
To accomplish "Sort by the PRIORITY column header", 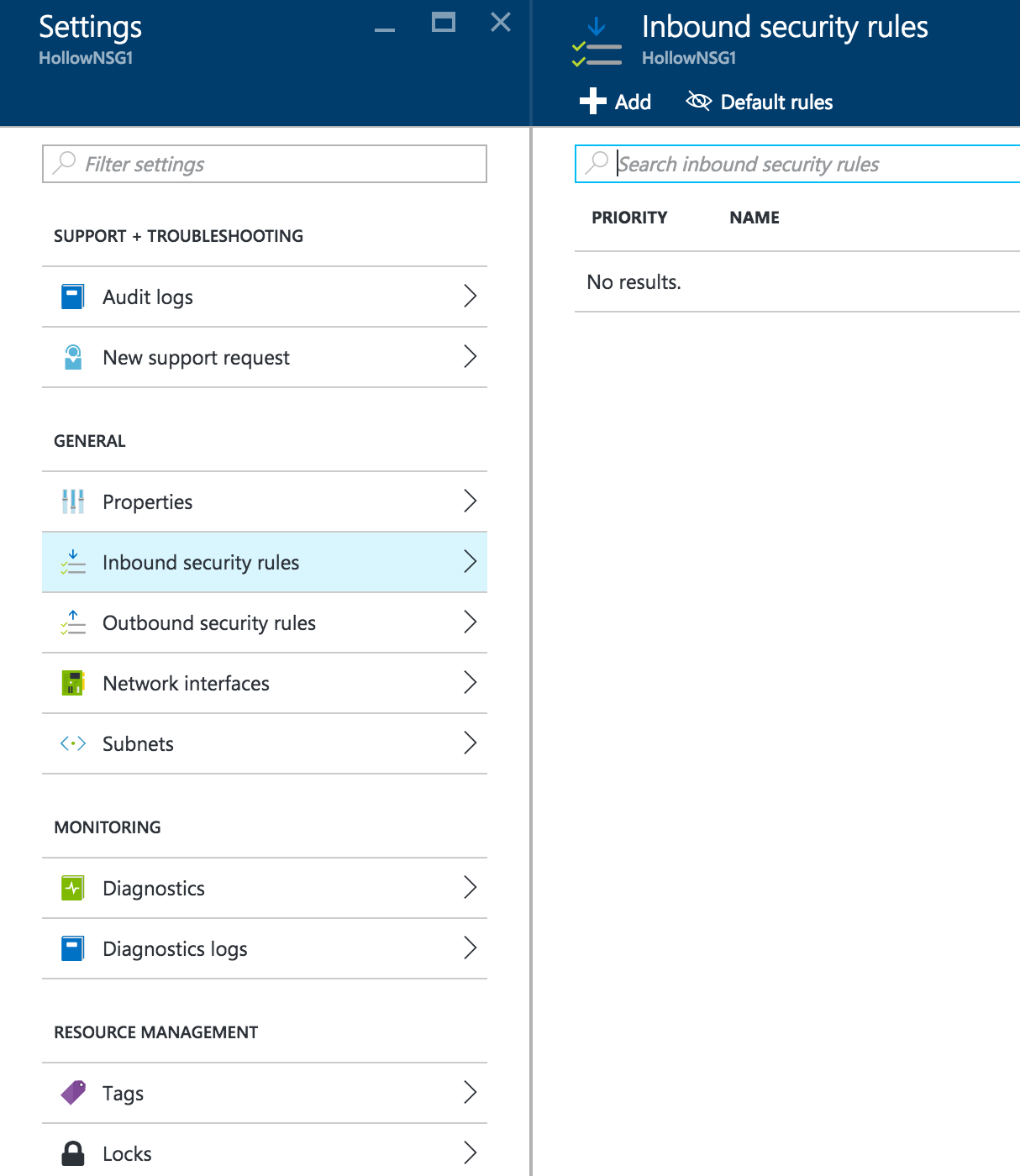I will coord(629,218).
